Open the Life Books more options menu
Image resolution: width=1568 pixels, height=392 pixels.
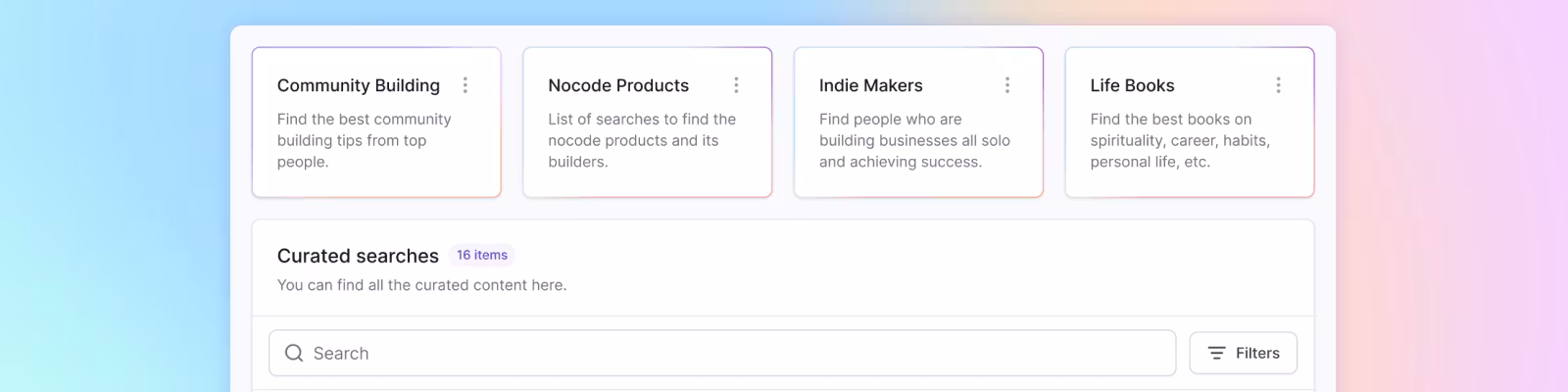coord(1278,85)
